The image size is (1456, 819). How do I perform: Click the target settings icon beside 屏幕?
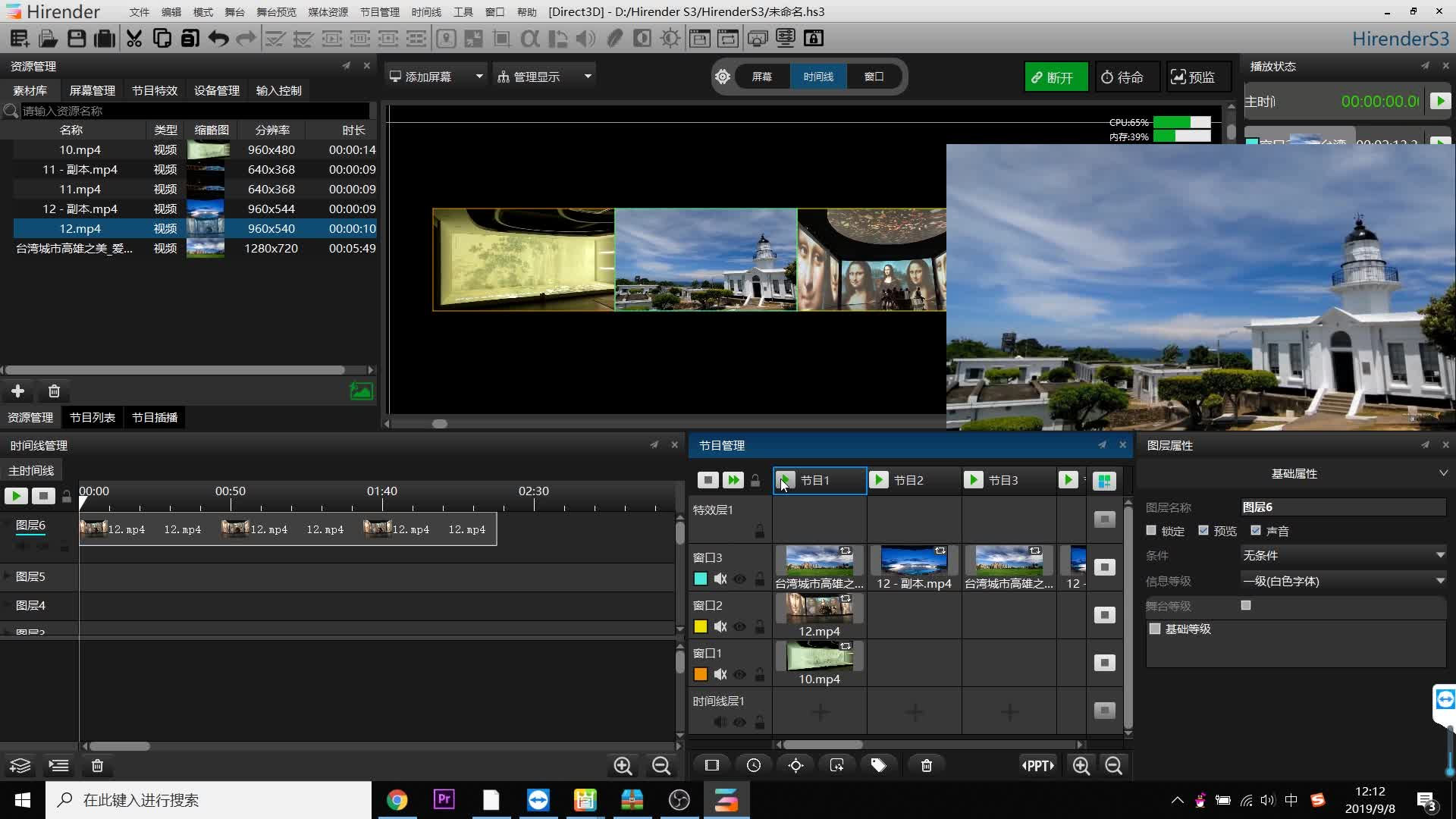[x=723, y=77]
